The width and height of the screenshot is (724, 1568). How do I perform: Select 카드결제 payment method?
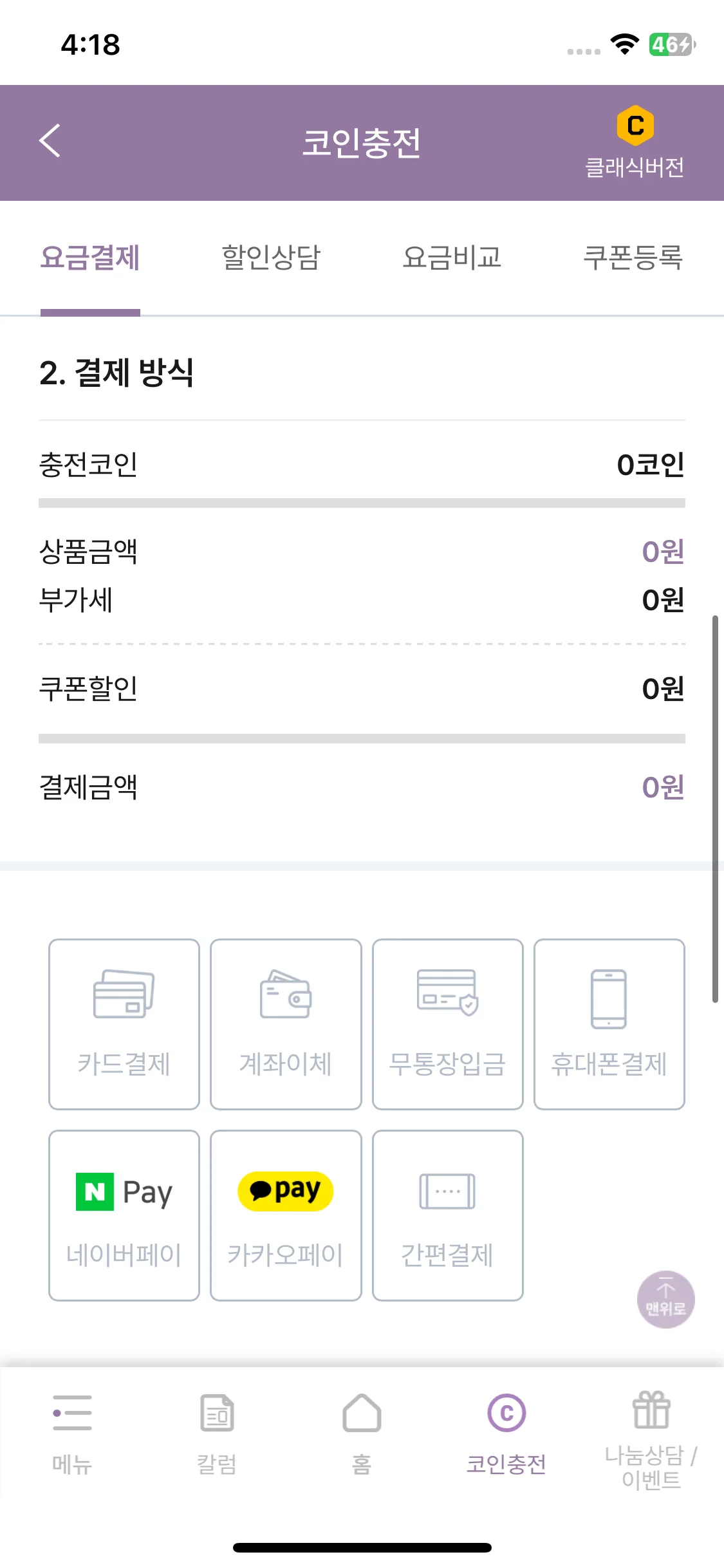(x=124, y=1024)
